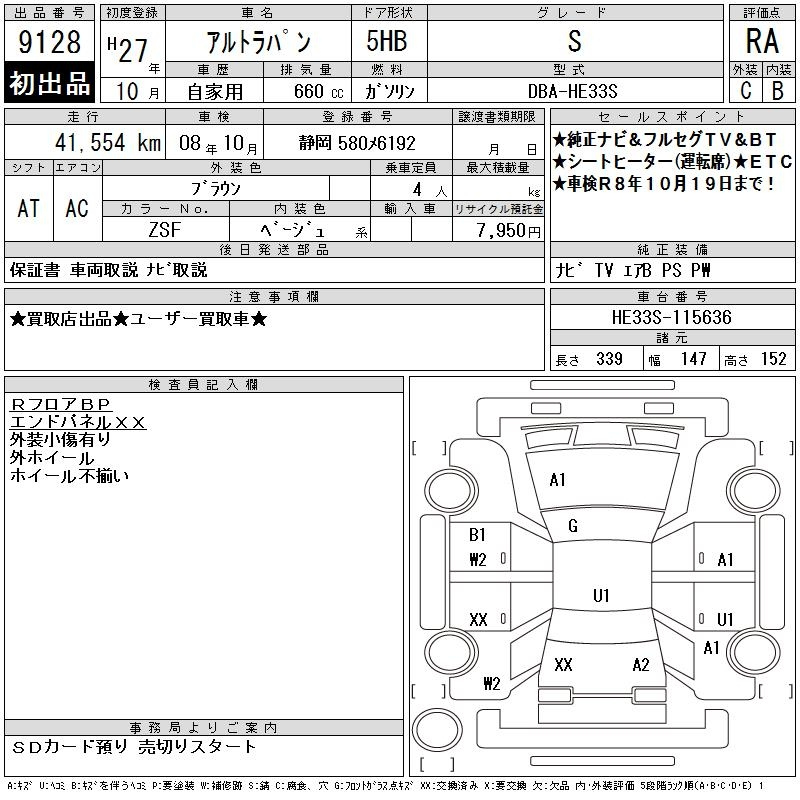The height and width of the screenshot is (800, 800).
Task: Click the U1 mark on the car roof
Action: (601, 596)
